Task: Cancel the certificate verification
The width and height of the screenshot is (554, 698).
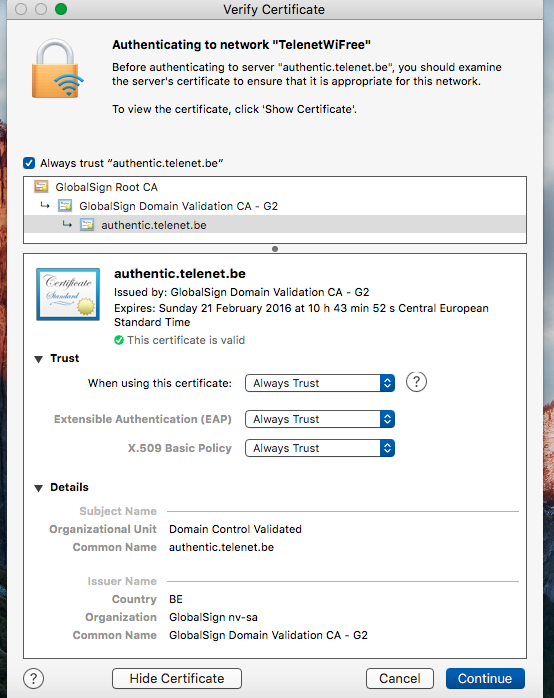Action: pos(400,678)
